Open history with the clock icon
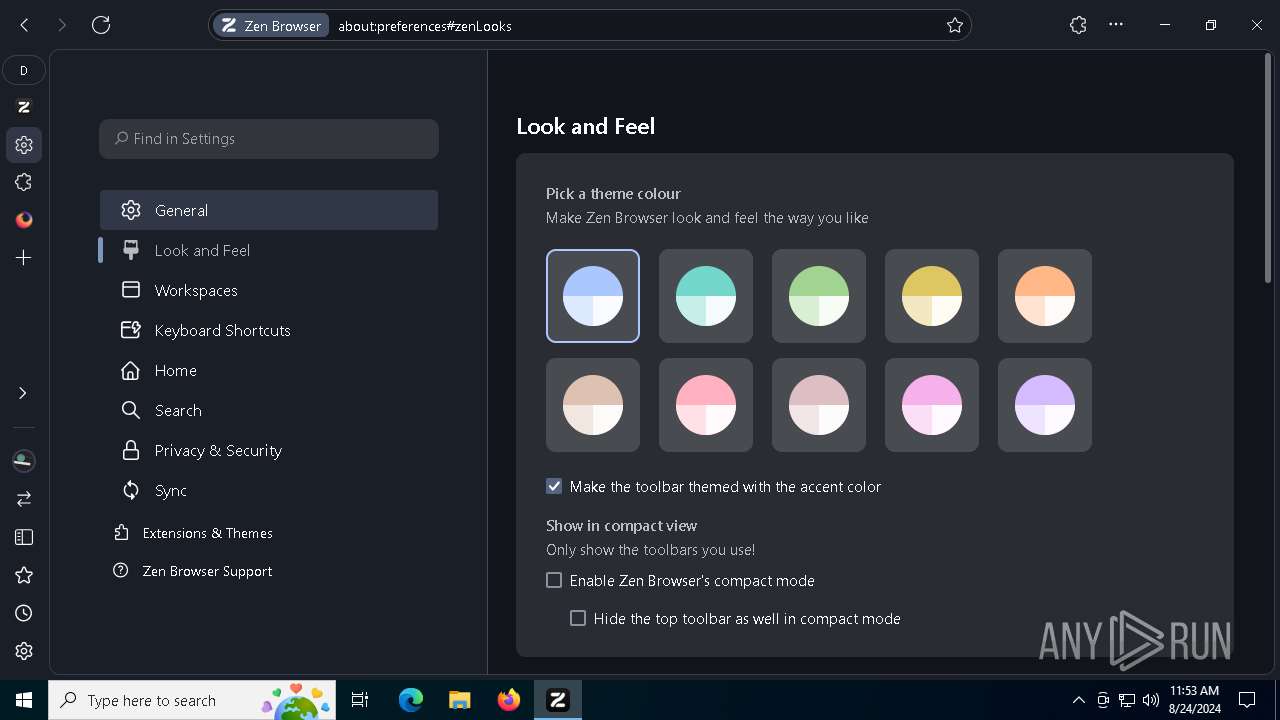Screen dimensions: 1280x720 (x=24, y=613)
